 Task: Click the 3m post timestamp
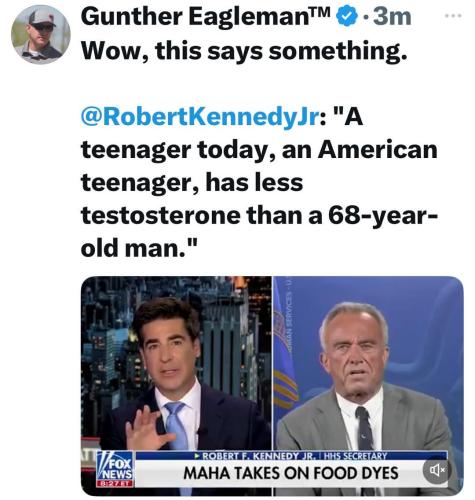391,17
